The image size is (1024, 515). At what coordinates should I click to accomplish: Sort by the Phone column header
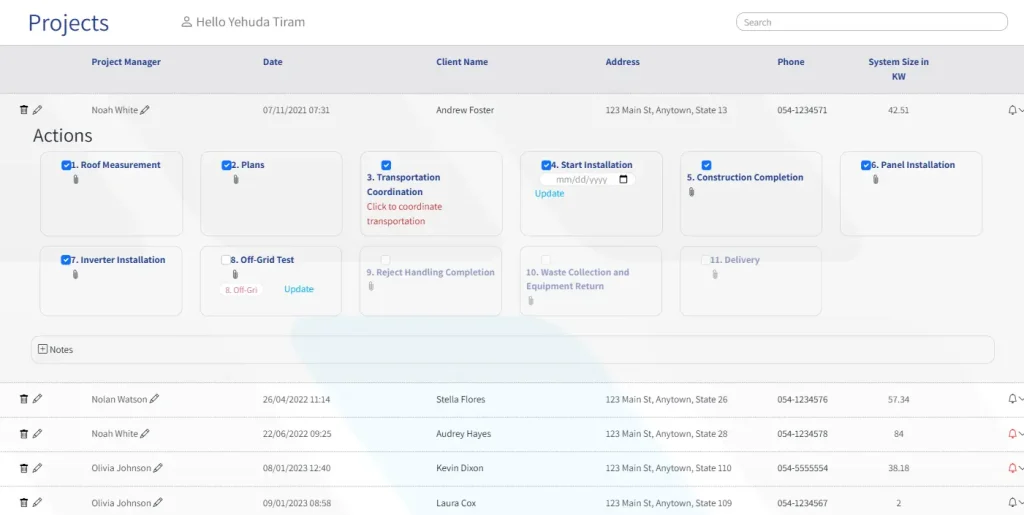tap(791, 62)
